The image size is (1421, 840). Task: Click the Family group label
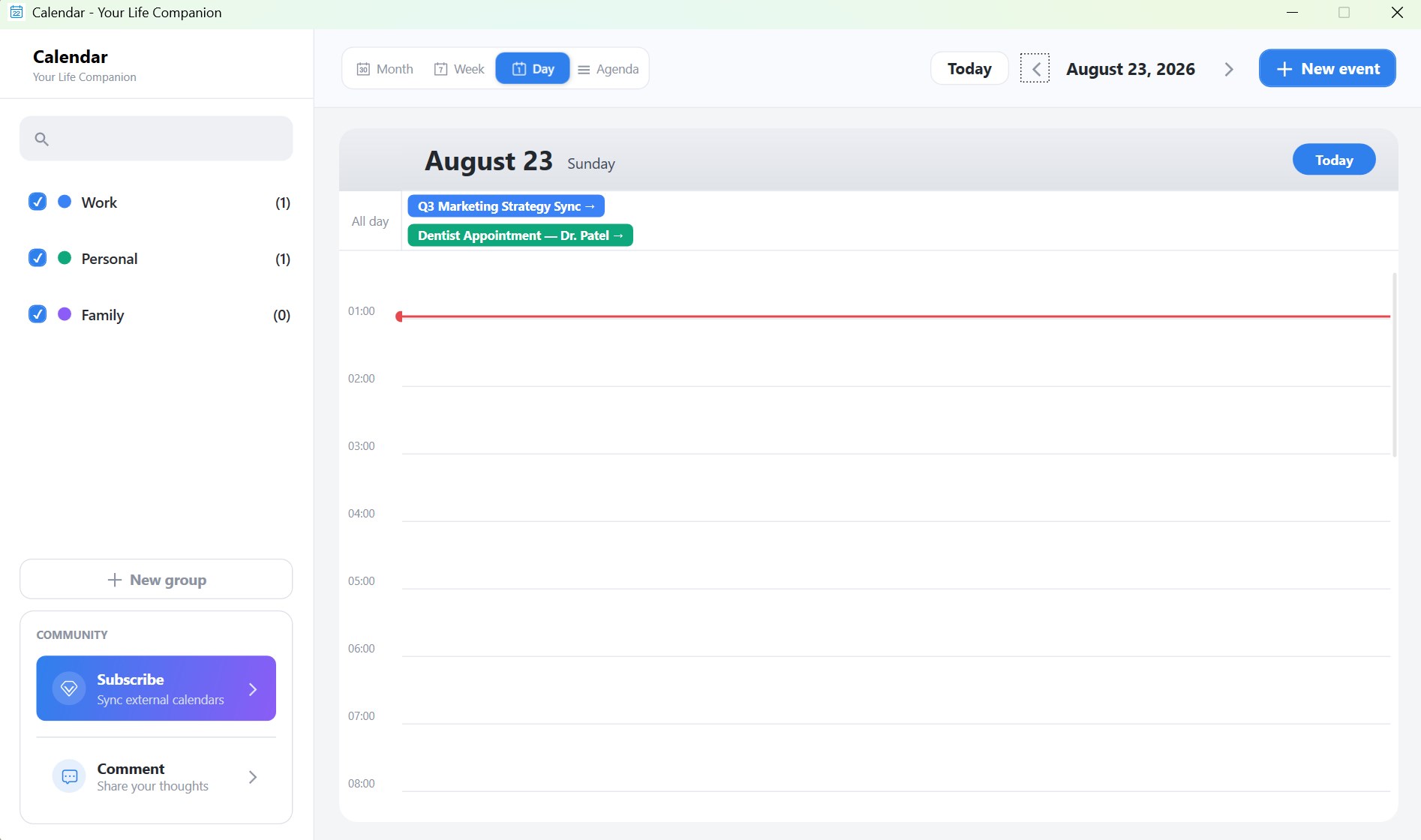[x=103, y=315]
